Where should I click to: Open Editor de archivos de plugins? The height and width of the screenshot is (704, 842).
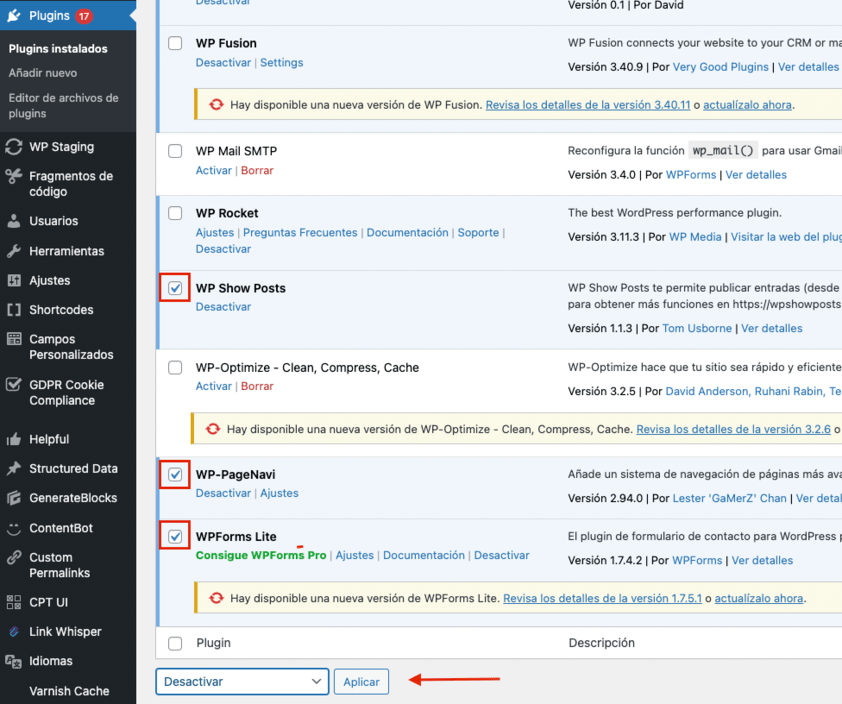[63, 106]
